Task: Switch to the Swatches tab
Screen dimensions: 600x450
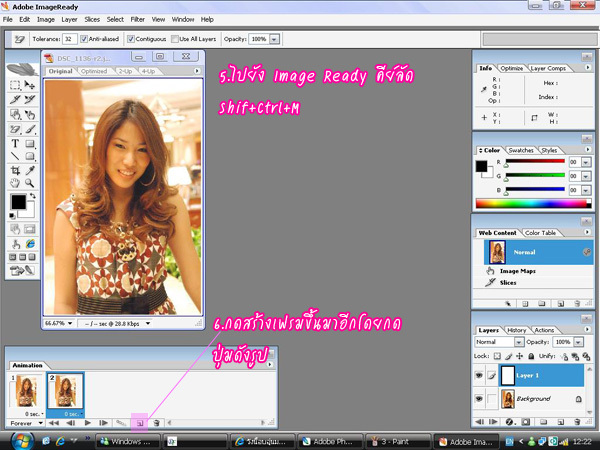Action: 521,150
